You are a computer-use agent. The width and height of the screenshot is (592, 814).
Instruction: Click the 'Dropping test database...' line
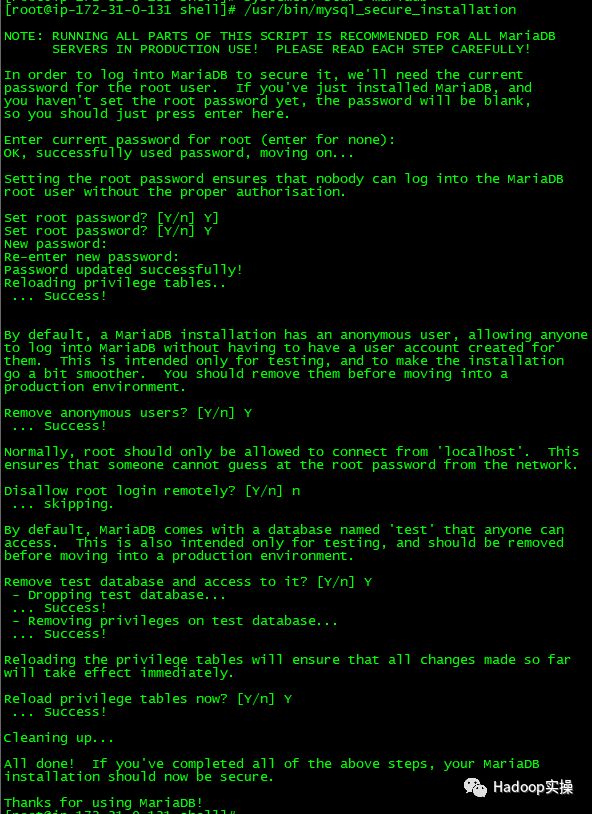(119, 595)
